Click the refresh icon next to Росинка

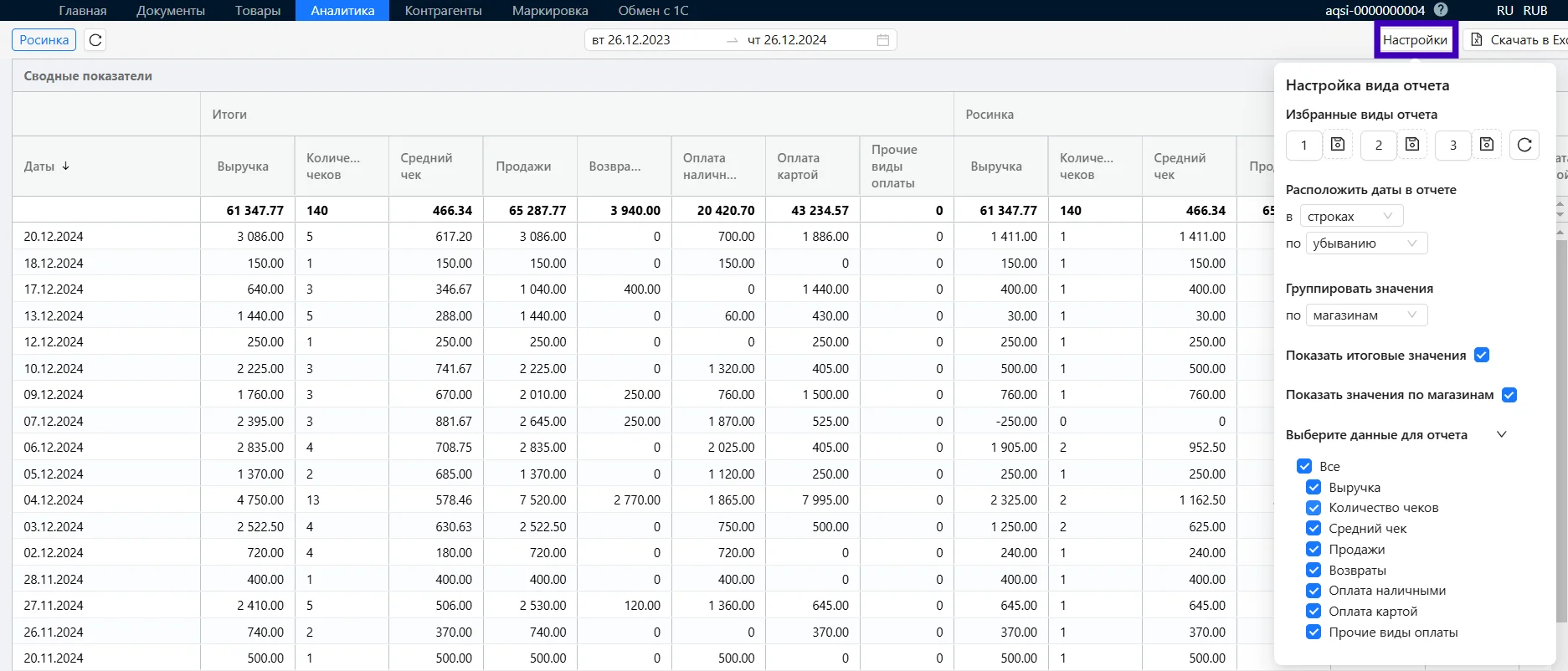click(x=95, y=40)
